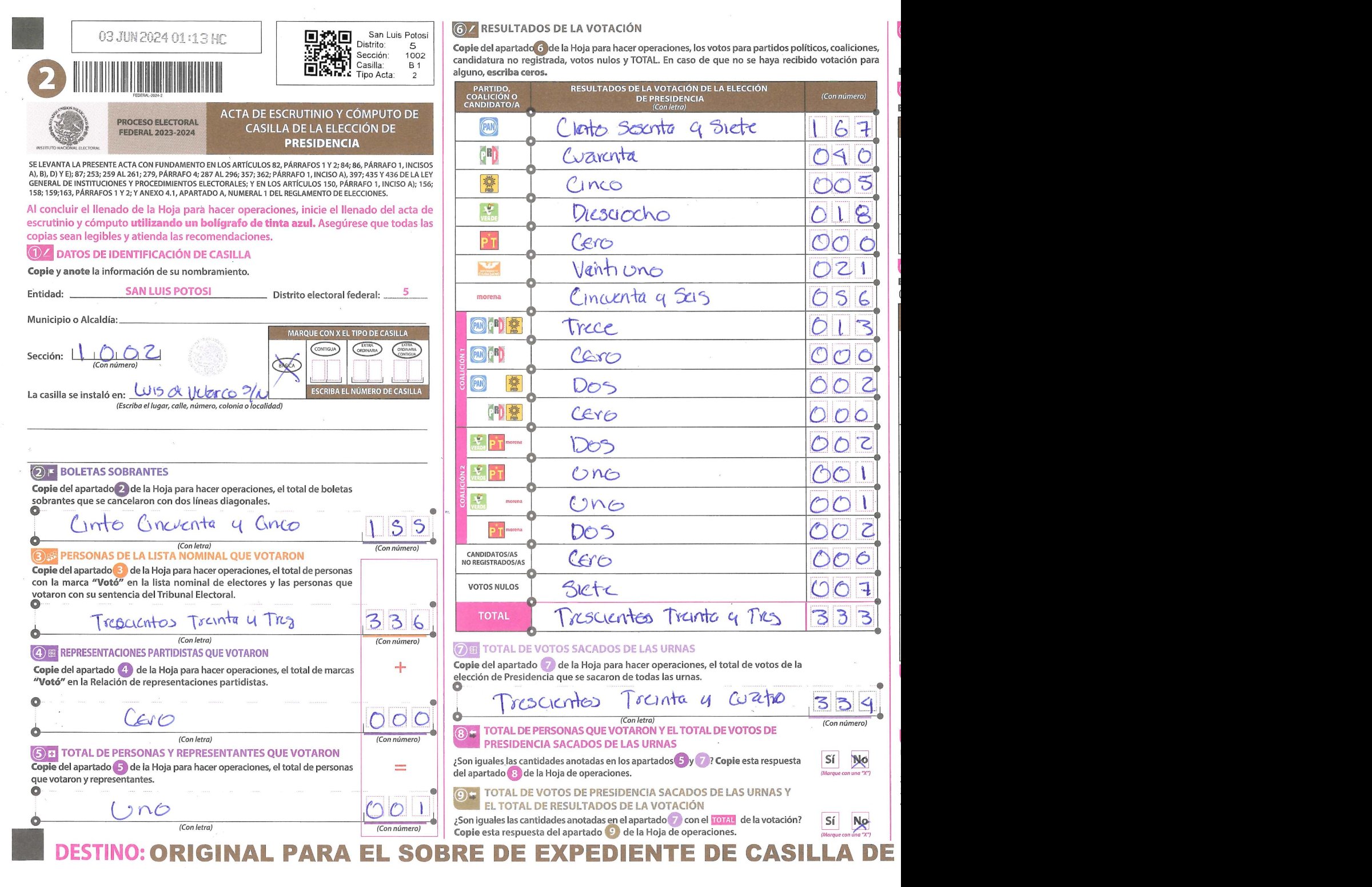This screenshot has height=887, width=1372.
Task: Click the Sección handwritten number field 1002
Action: click(116, 353)
